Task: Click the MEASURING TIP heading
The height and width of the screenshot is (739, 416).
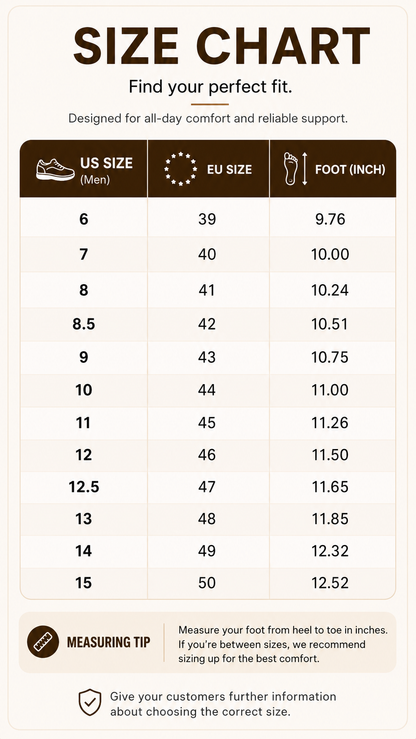Action: tap(109, 642)
